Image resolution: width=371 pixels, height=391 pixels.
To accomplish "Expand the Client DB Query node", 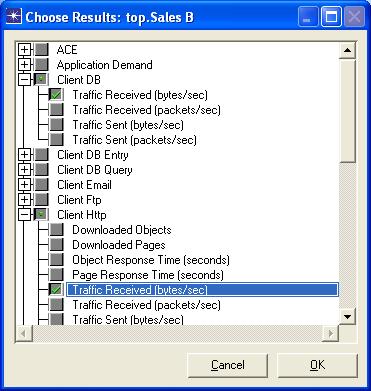I will [24, 170].
